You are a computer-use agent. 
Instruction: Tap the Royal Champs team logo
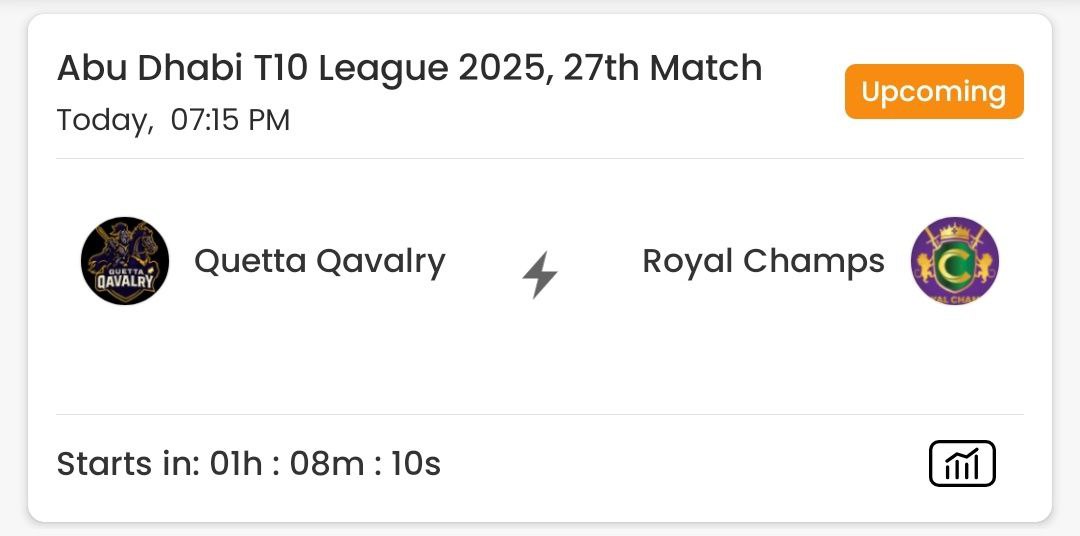[955, 261]
